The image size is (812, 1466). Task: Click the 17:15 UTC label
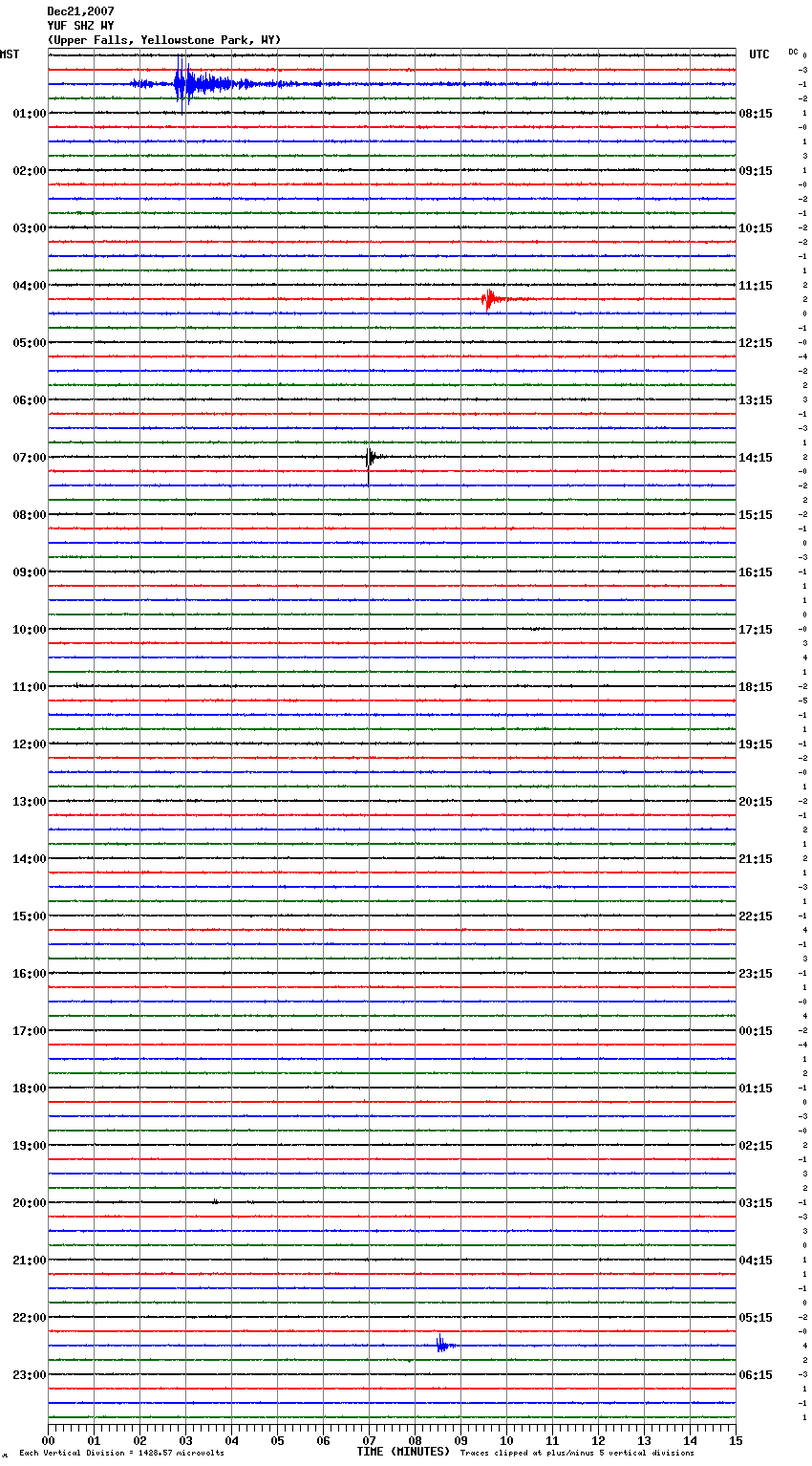(756, 629)
